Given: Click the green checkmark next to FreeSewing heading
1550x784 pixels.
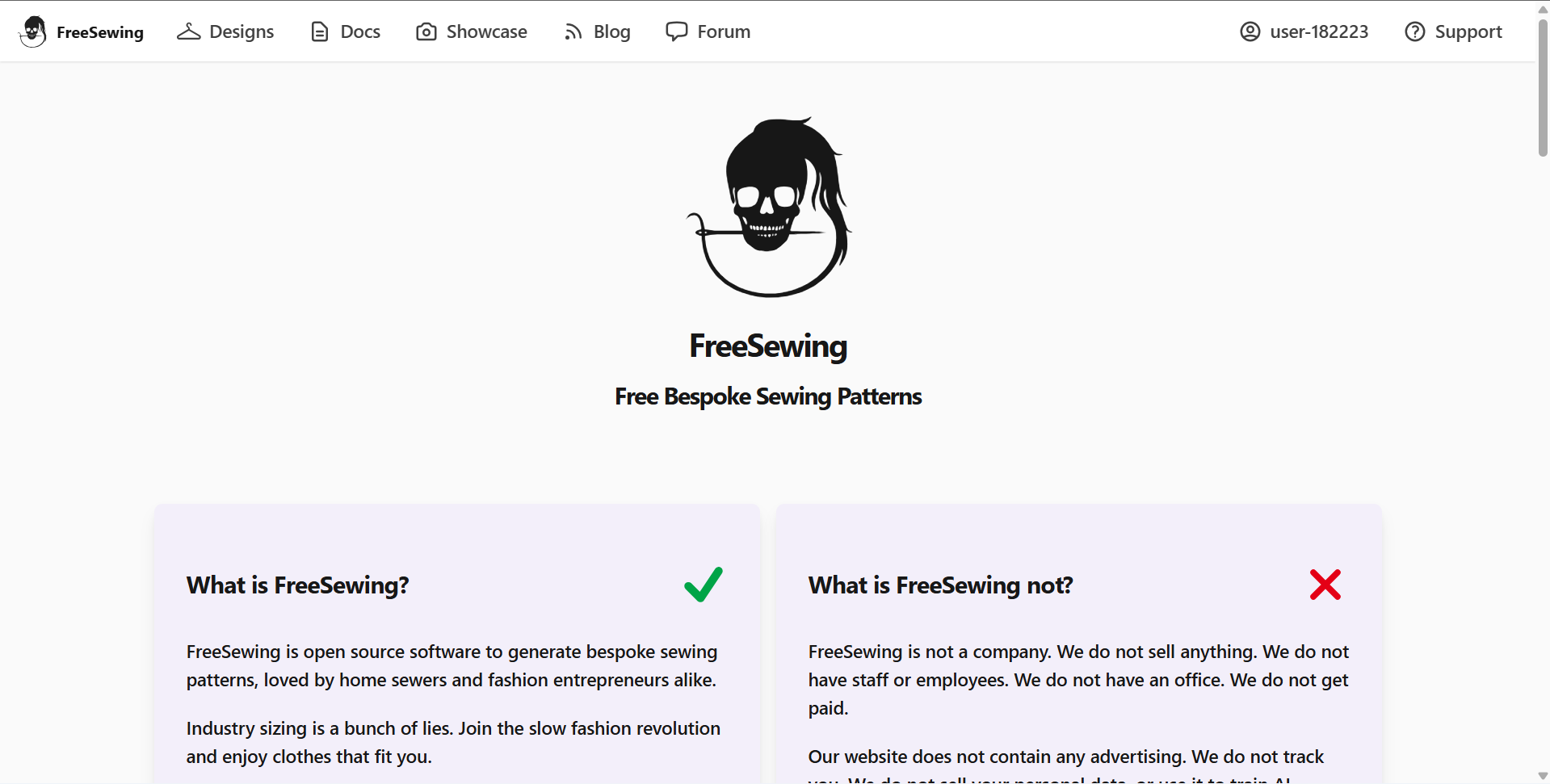Looking at the screenshot, I should (x=702, y=584).
